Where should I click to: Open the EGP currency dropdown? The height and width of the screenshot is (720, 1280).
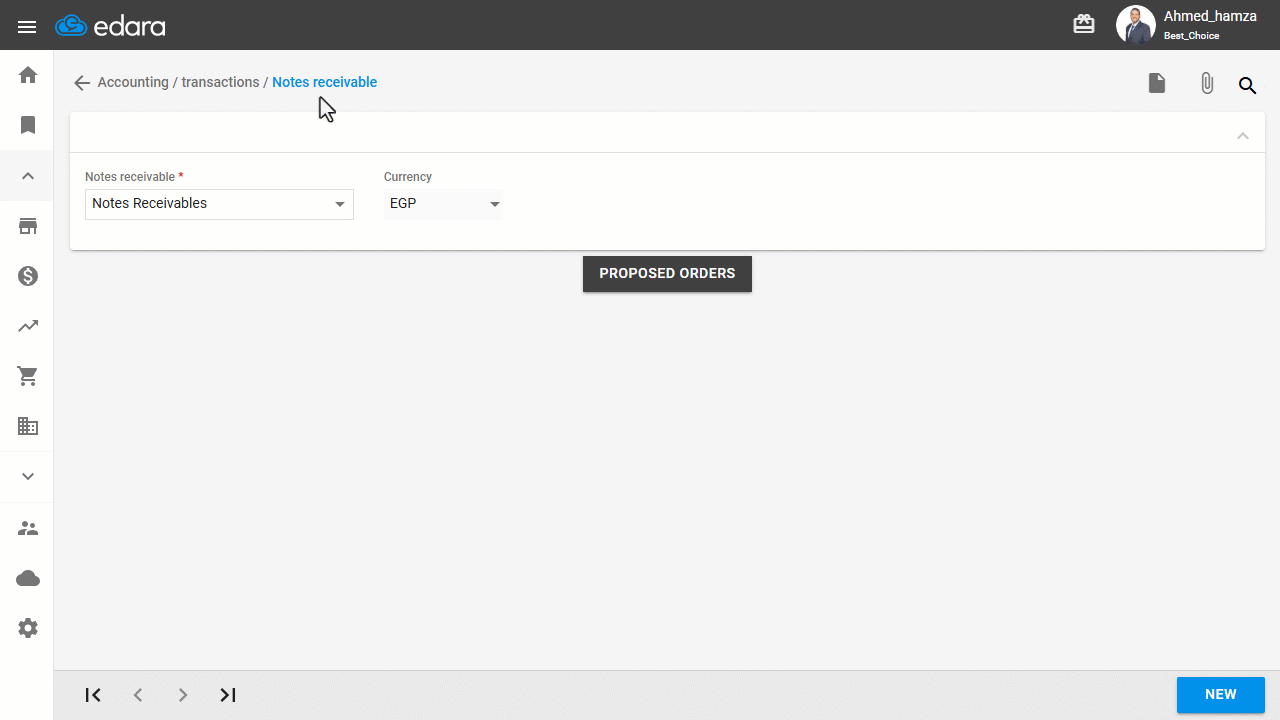443,204
